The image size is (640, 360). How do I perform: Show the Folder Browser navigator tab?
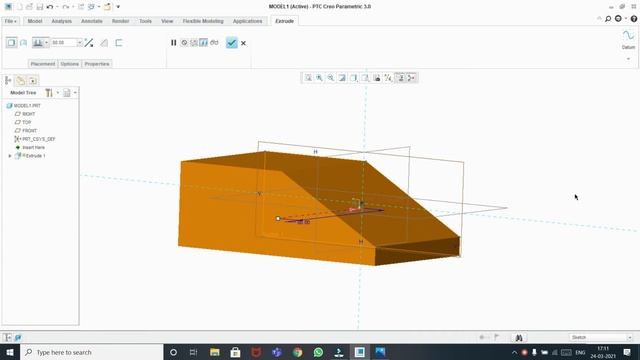20,80
